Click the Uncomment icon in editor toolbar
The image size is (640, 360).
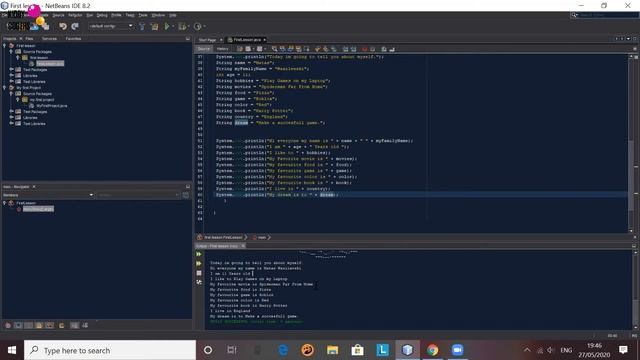click(x=392, y=49)
